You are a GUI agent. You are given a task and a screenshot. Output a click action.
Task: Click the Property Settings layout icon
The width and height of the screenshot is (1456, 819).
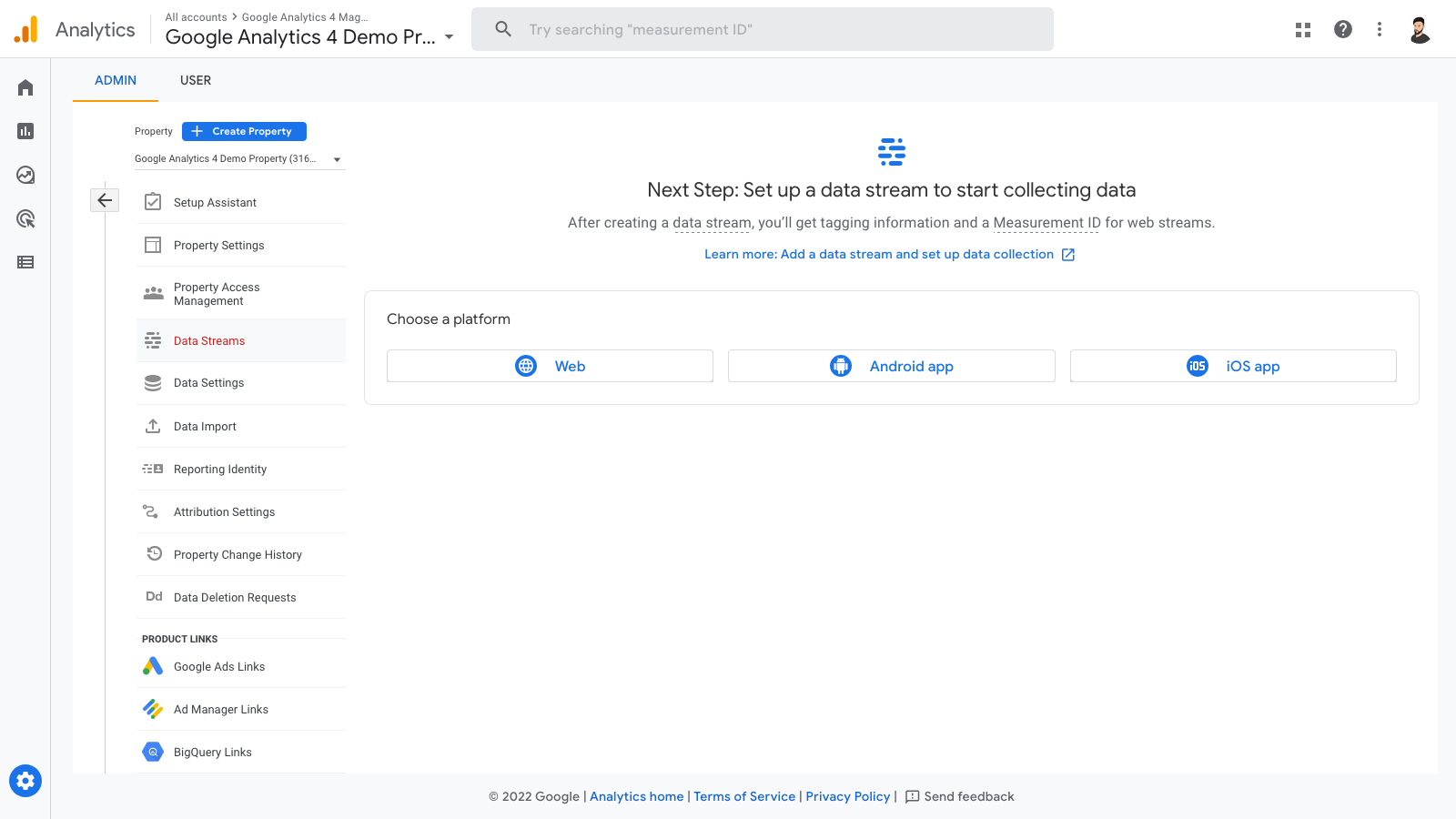pyautogui.click(x=153, y=245)
